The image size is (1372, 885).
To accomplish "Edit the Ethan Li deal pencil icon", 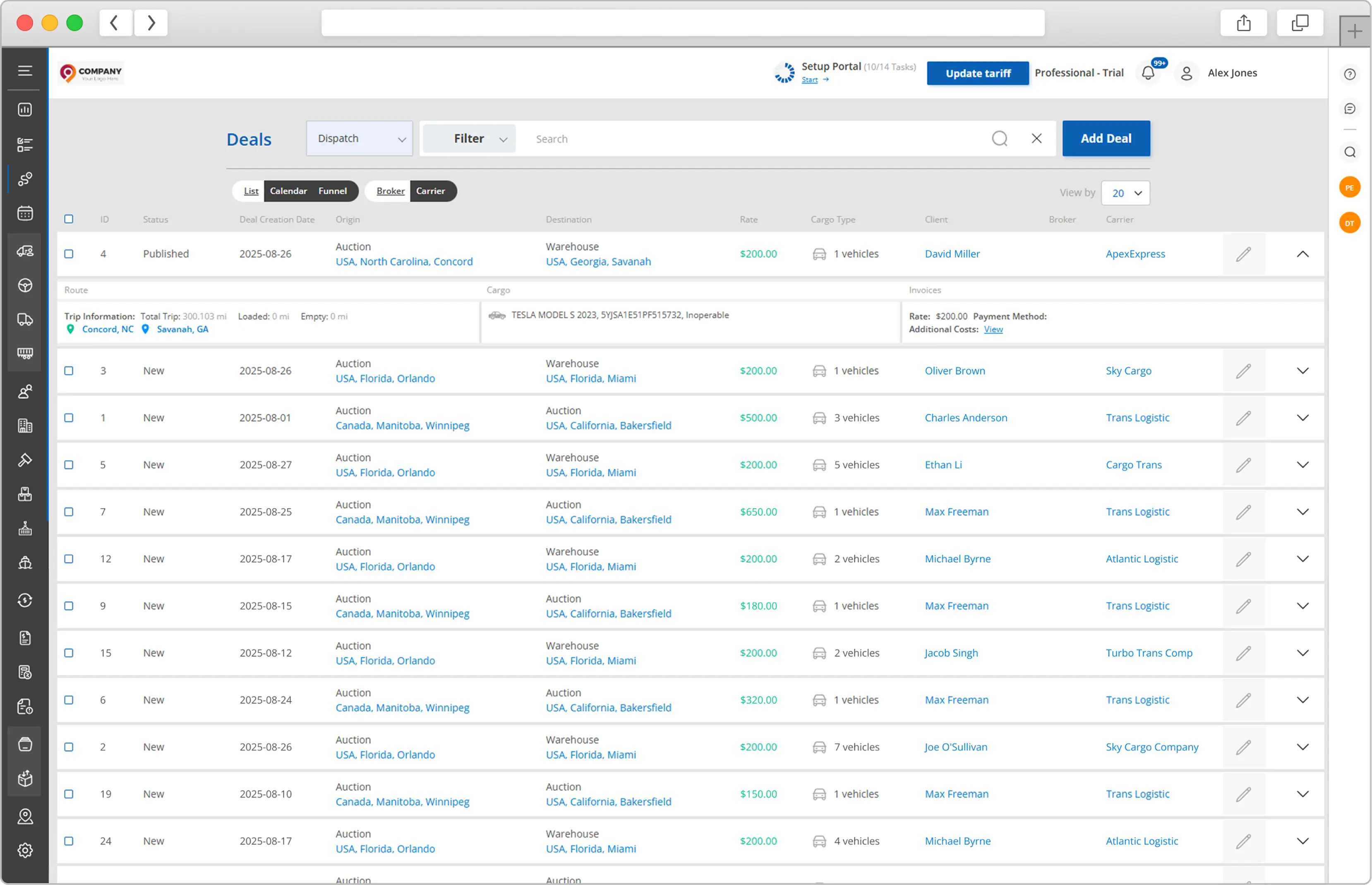I will (x=1243, y=465).
